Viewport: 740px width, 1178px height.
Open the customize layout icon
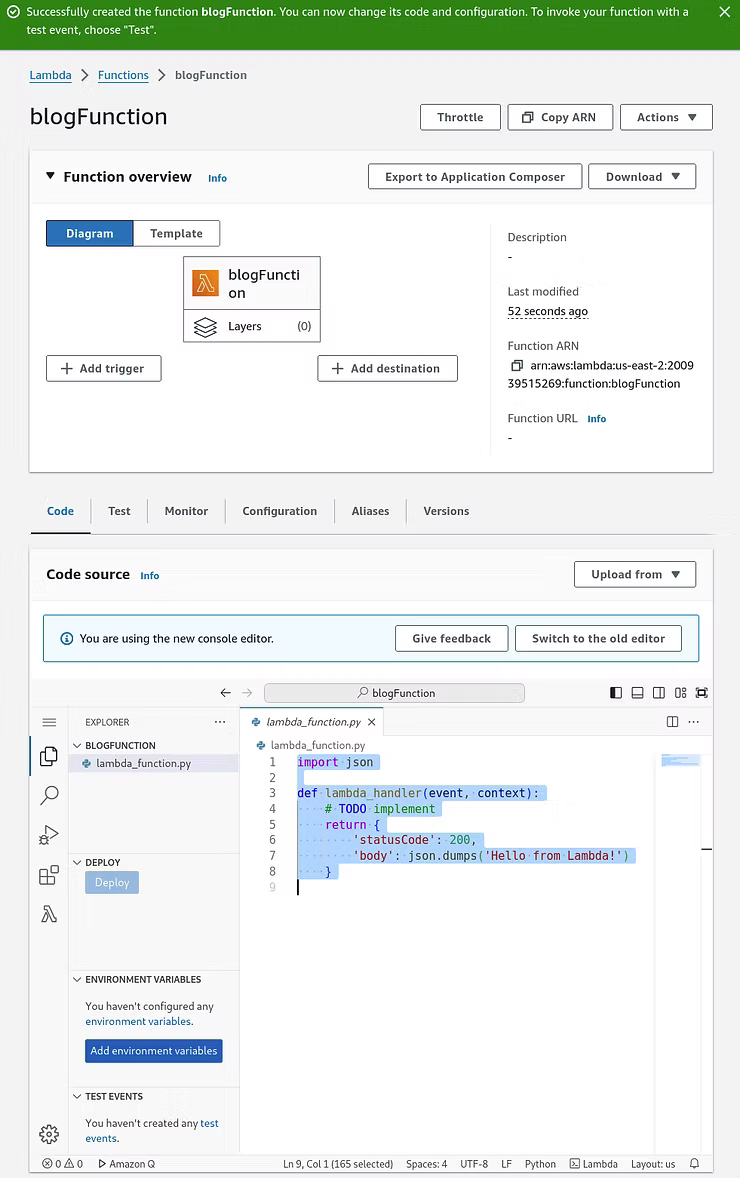pyautogui.click(x=681, y=693)
